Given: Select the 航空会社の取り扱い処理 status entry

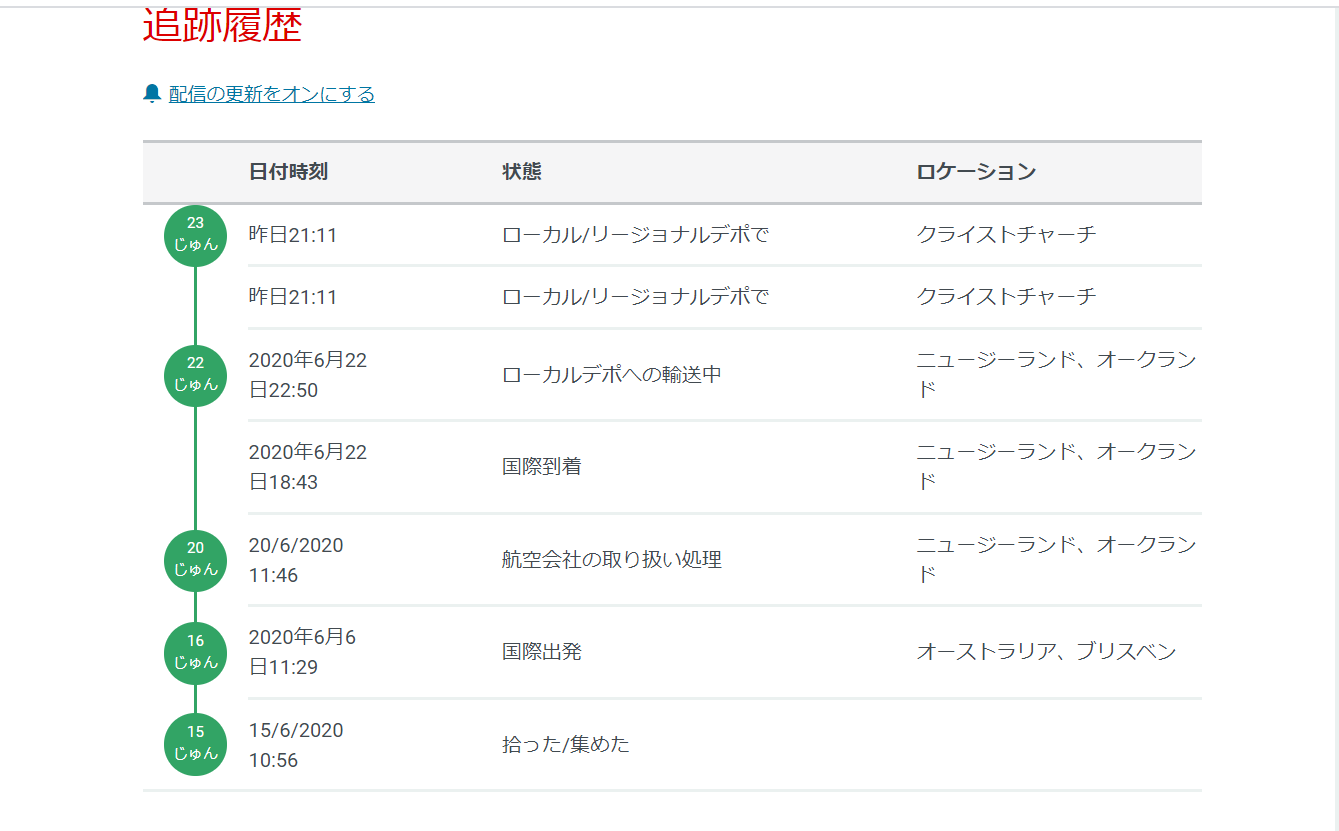Looking at the screenshot, I should point(612,560).
